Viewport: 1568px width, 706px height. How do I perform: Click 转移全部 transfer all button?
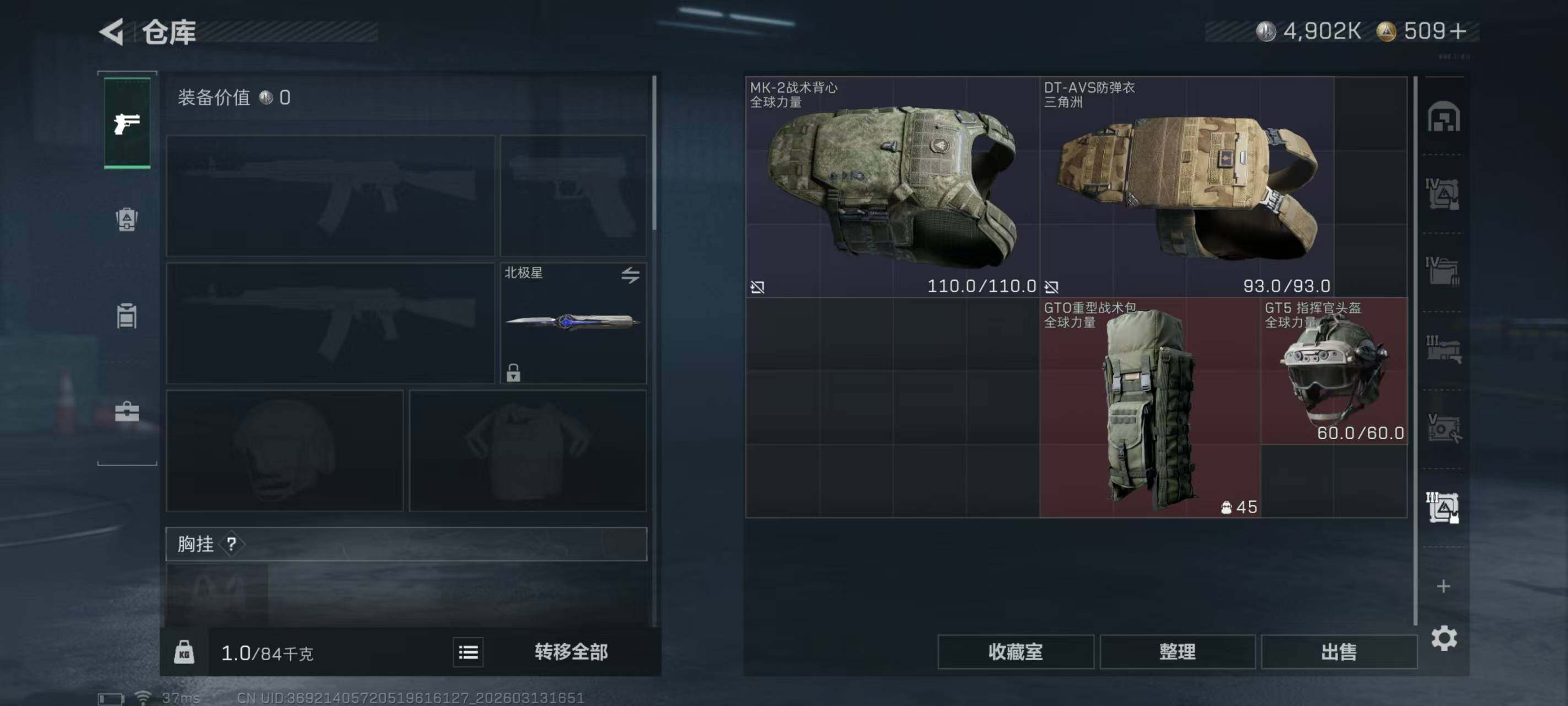pyautogui.click(x=571, y=652)
